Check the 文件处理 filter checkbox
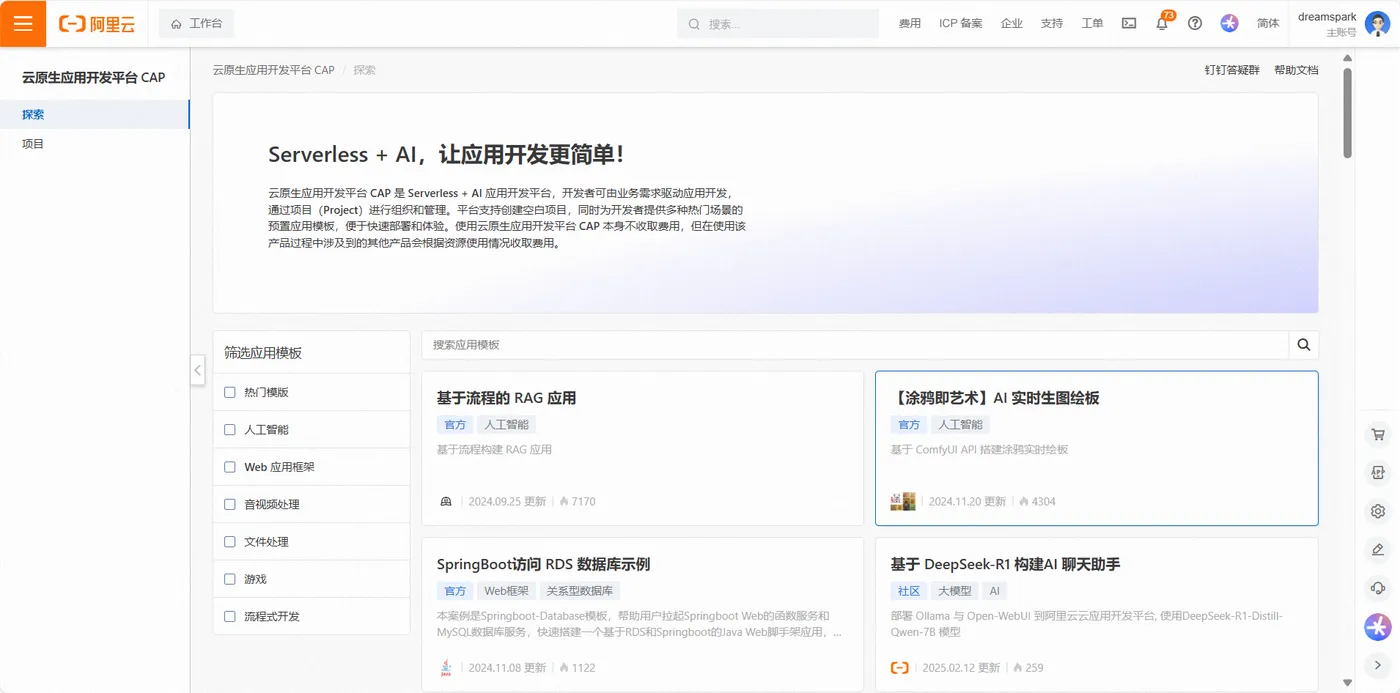Screen dimensions: 1400x693 pos(230,542)
